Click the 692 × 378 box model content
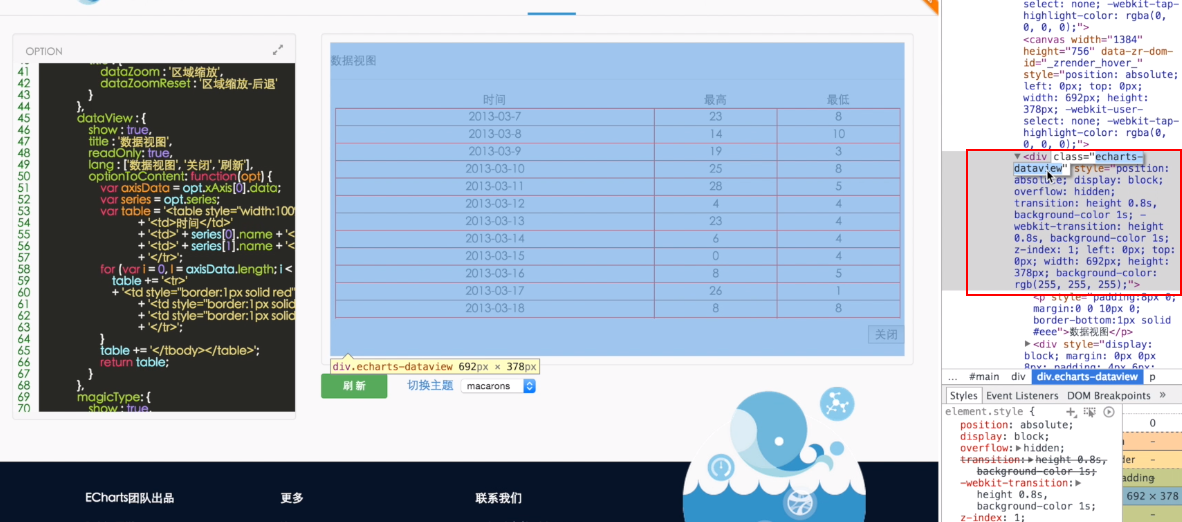 pyautogui.click(x=1153, y=496)
